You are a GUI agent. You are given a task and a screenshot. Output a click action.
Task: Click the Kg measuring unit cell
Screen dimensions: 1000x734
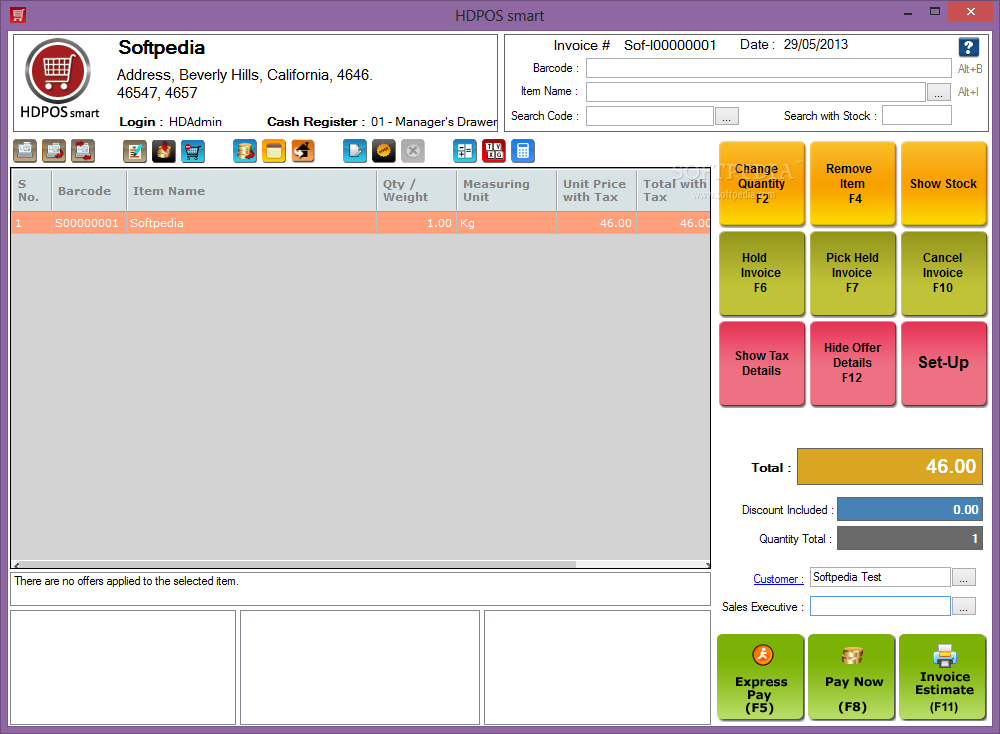point(506,223)
